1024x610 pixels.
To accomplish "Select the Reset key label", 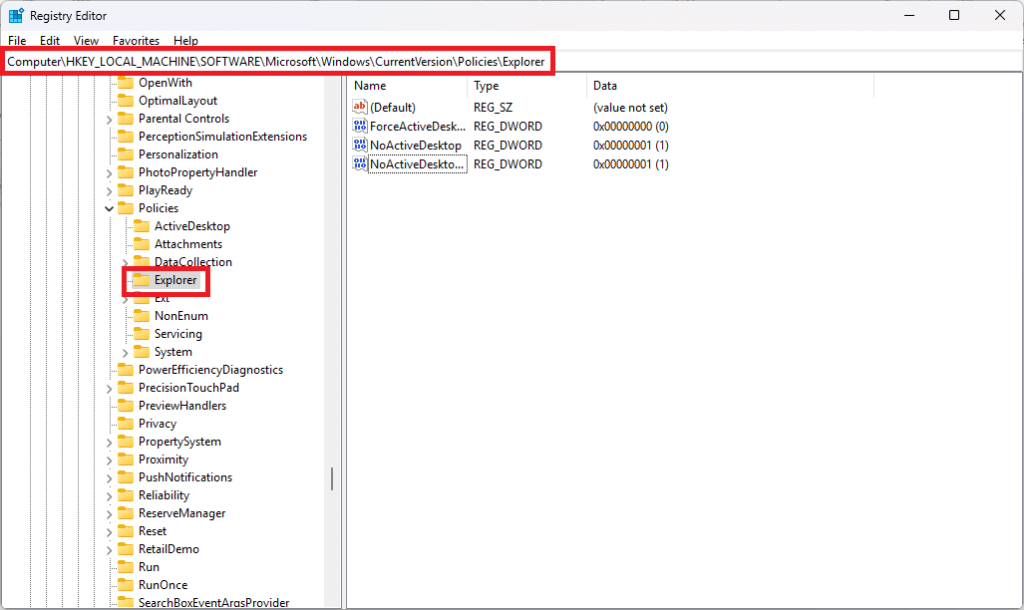I will pos(152,531).
